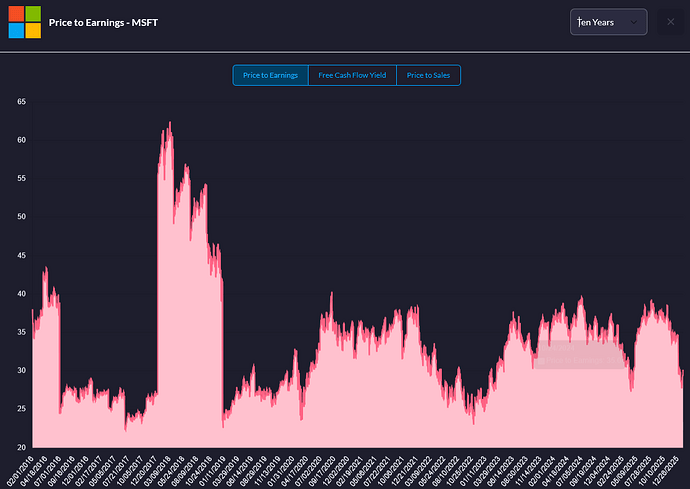Click the 12/21/2021 date label

point(405,471)
